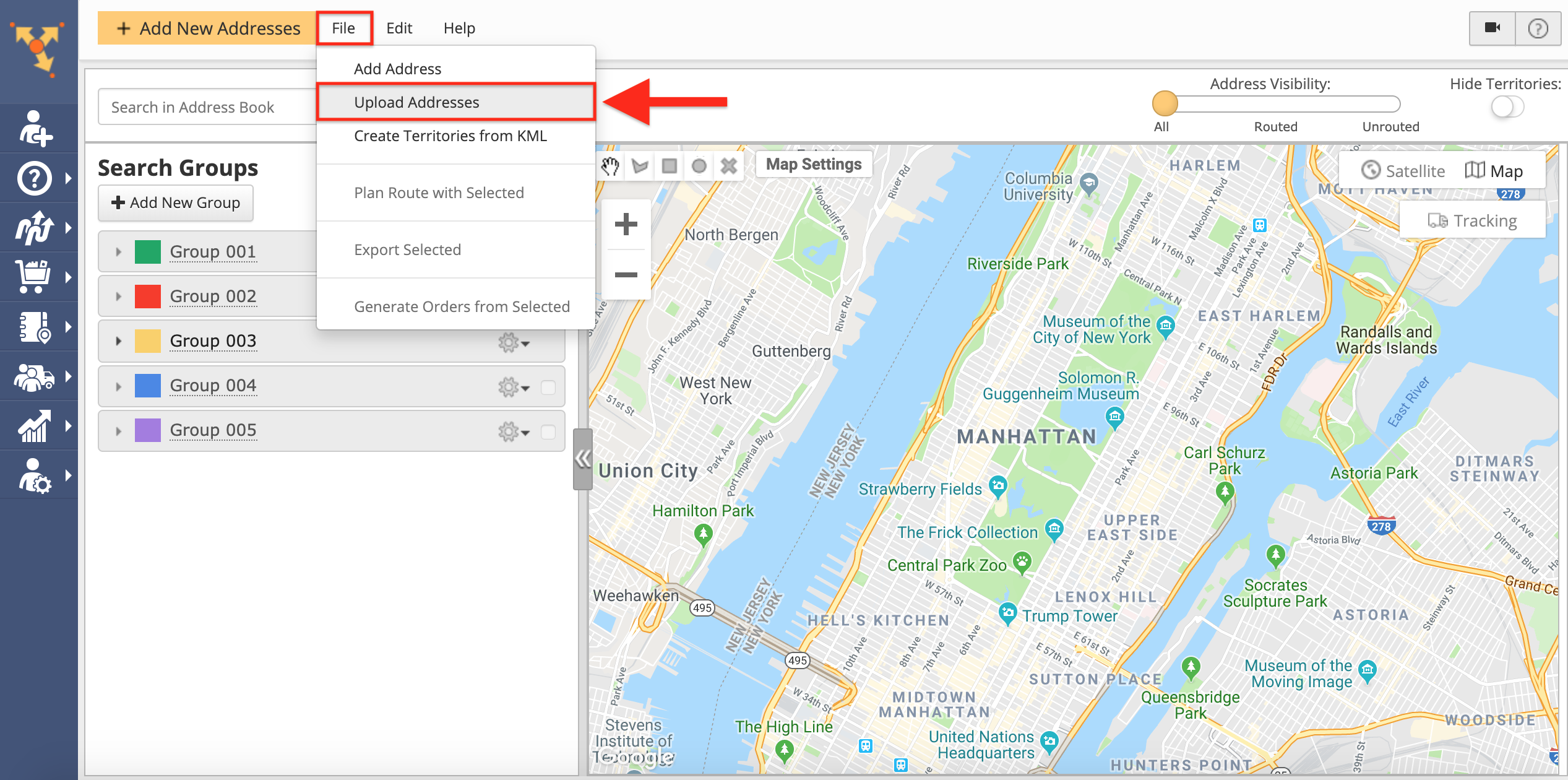Choose Plan Route with Selected

pyautogui.click(x=456, y=193)
